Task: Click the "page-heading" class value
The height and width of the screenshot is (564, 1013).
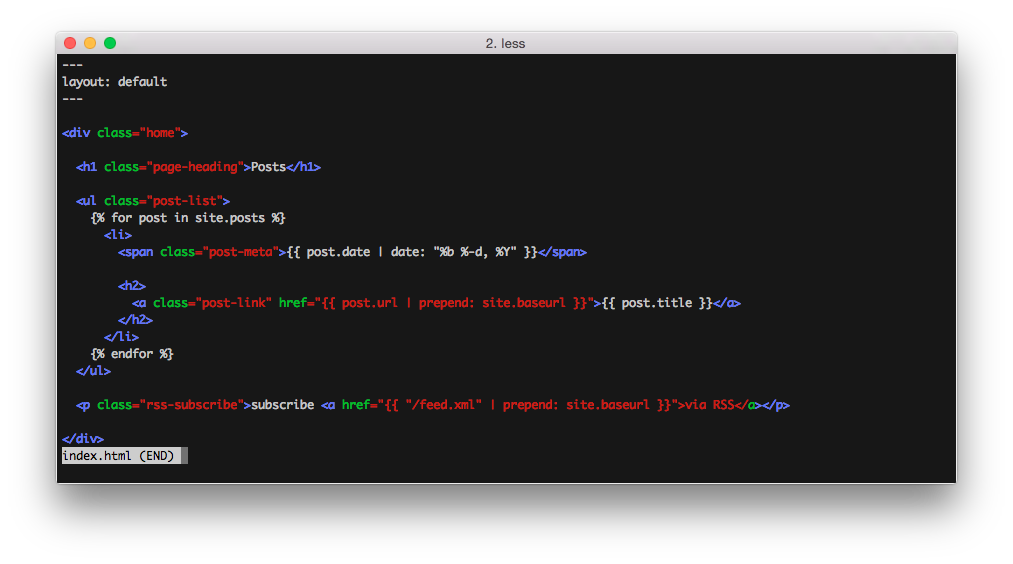Action: tap(195, 167)
